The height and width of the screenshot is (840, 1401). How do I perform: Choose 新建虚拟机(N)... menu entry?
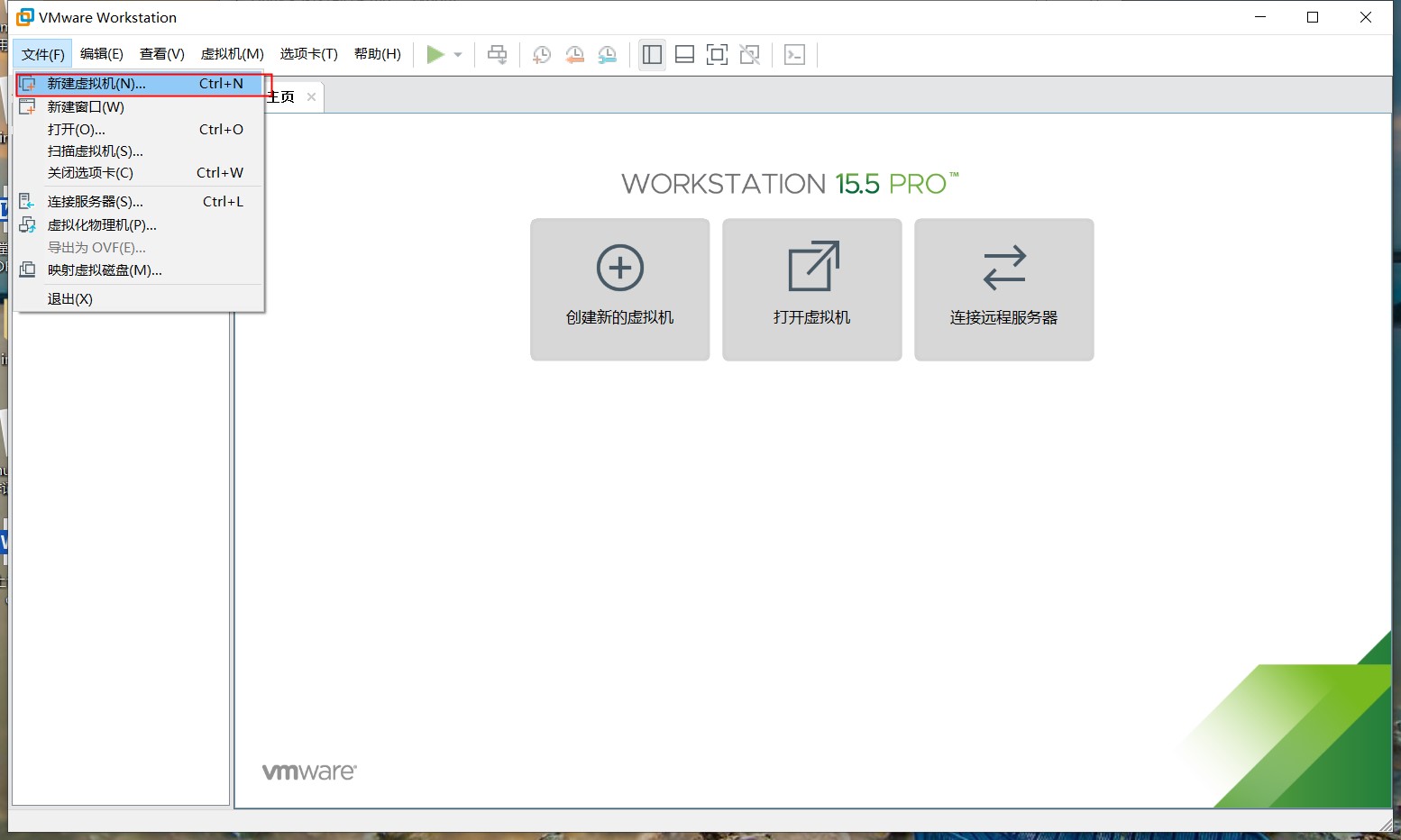(x=140, y=84)
